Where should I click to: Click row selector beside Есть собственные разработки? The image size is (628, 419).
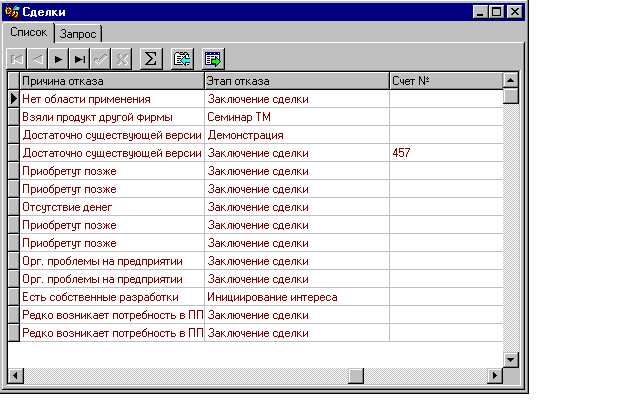coord(14,297)
